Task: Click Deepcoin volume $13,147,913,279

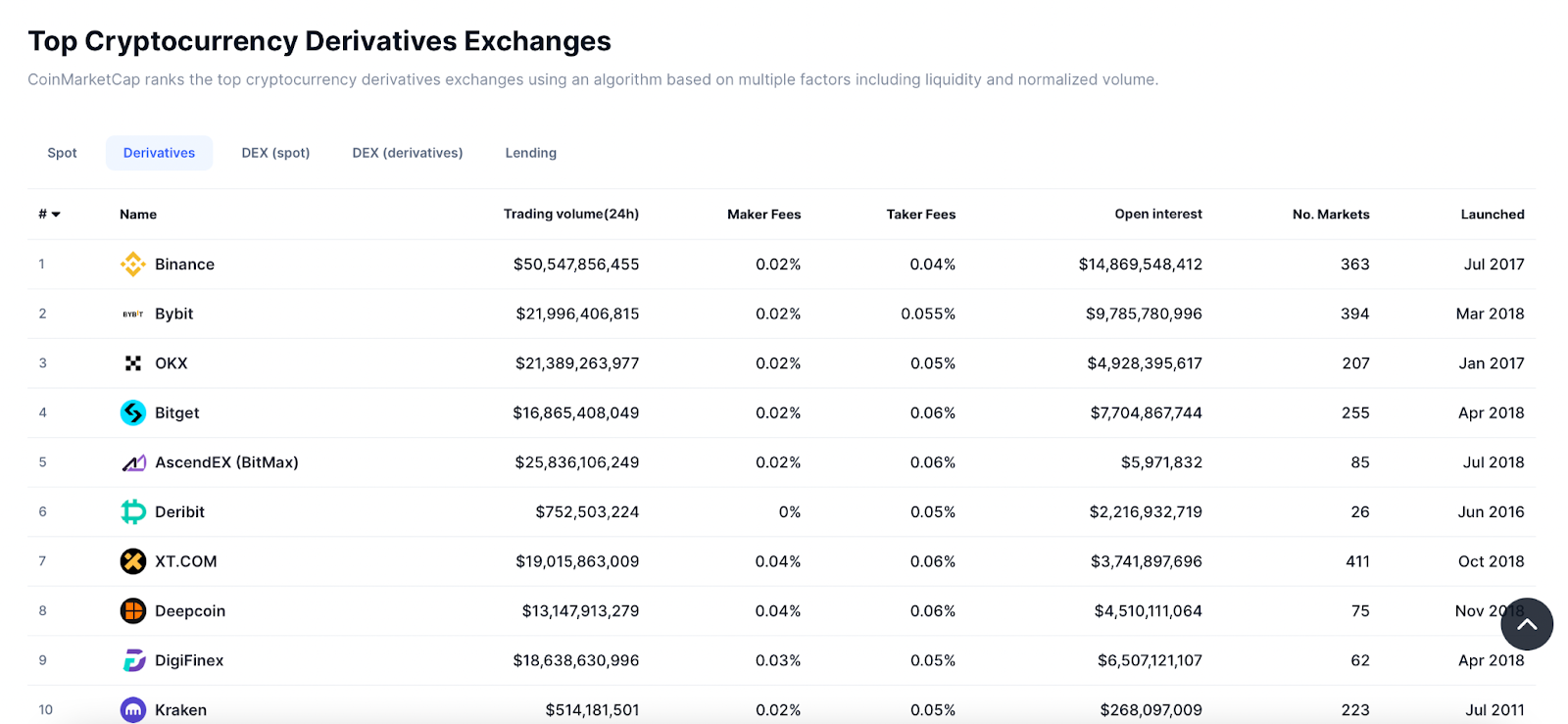Action: tap(580, 610)
